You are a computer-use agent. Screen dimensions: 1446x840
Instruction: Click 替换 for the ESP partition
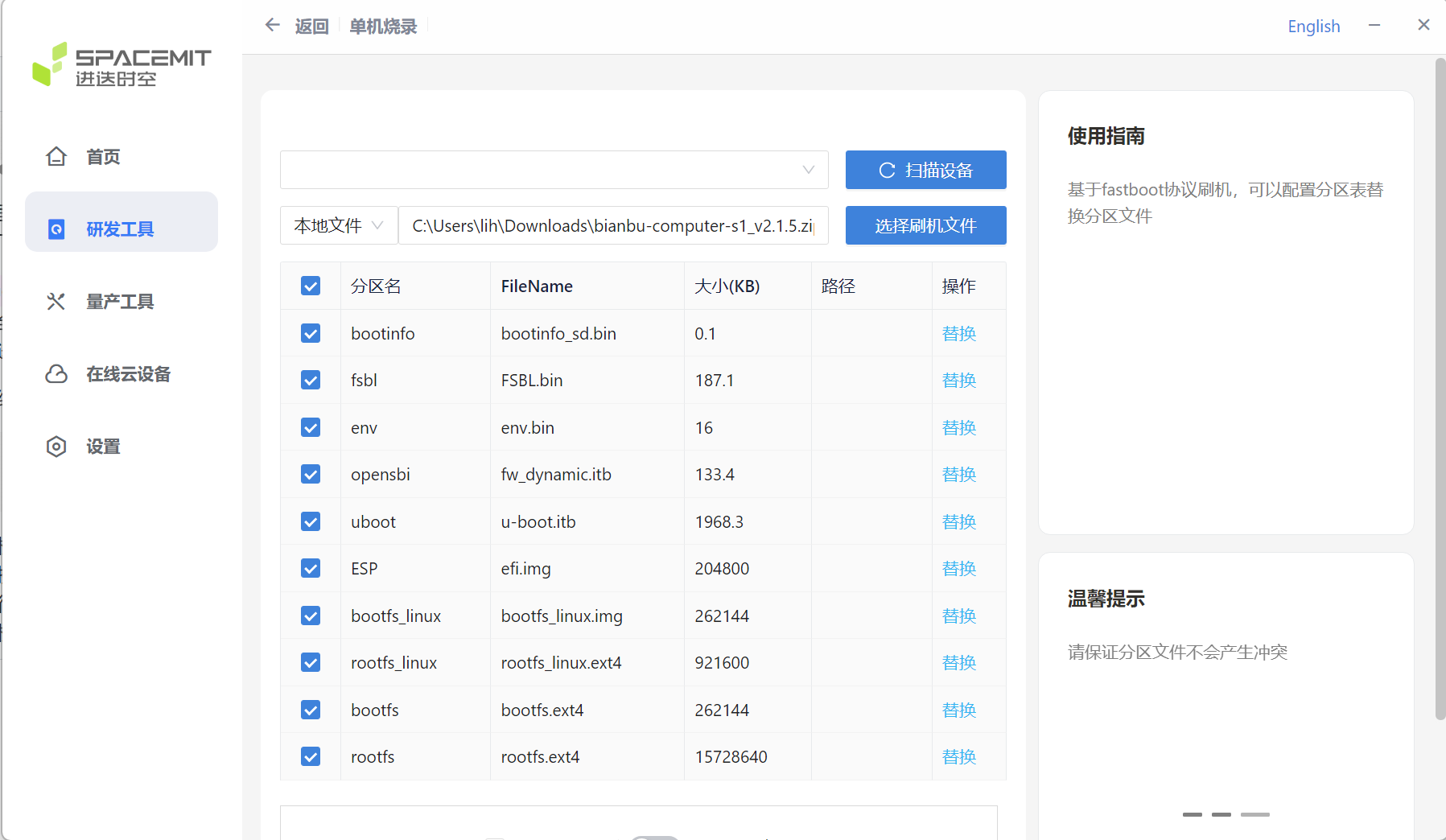[x=959, y=568]
